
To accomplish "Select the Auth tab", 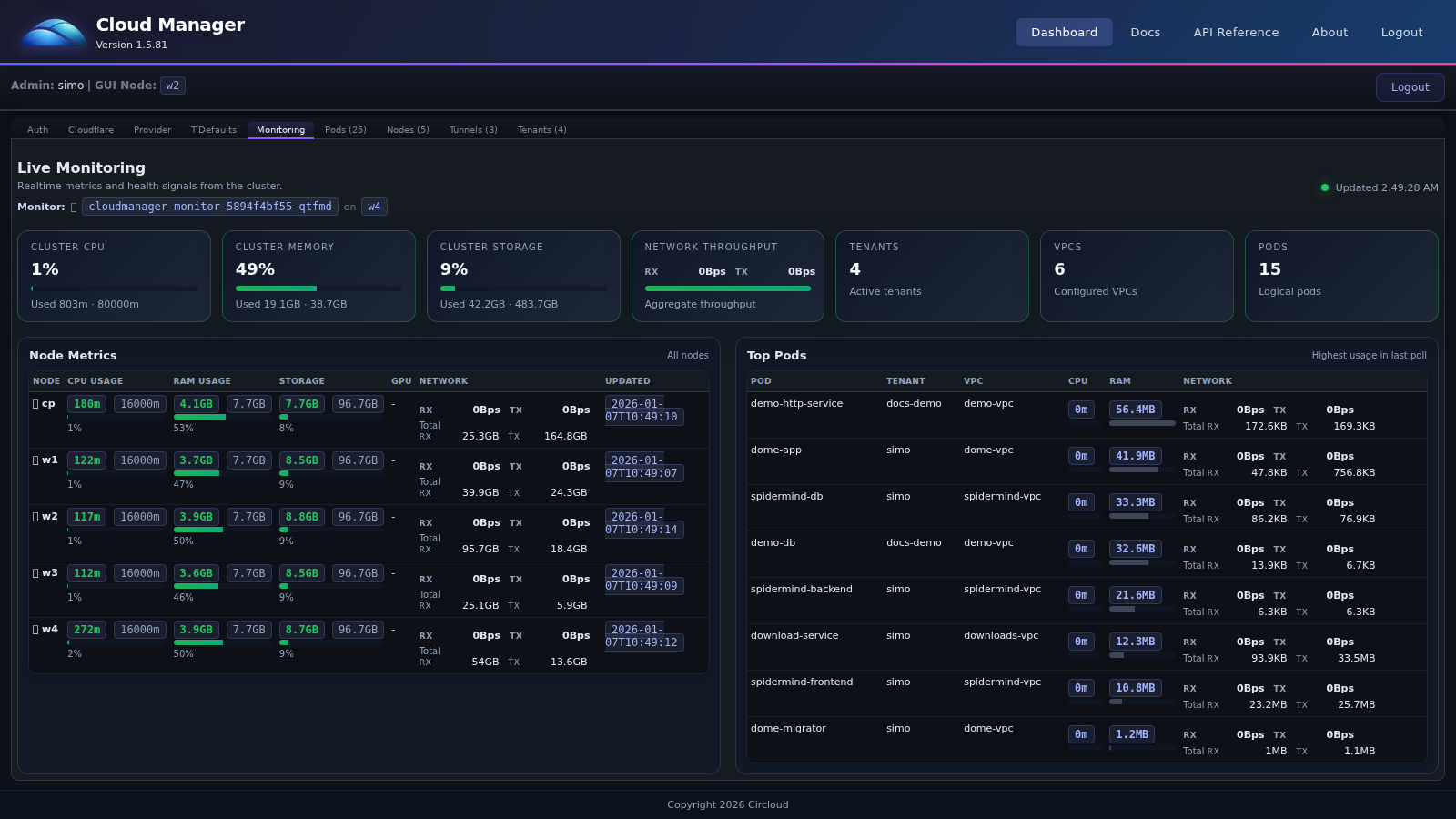I will coord(37,129).
